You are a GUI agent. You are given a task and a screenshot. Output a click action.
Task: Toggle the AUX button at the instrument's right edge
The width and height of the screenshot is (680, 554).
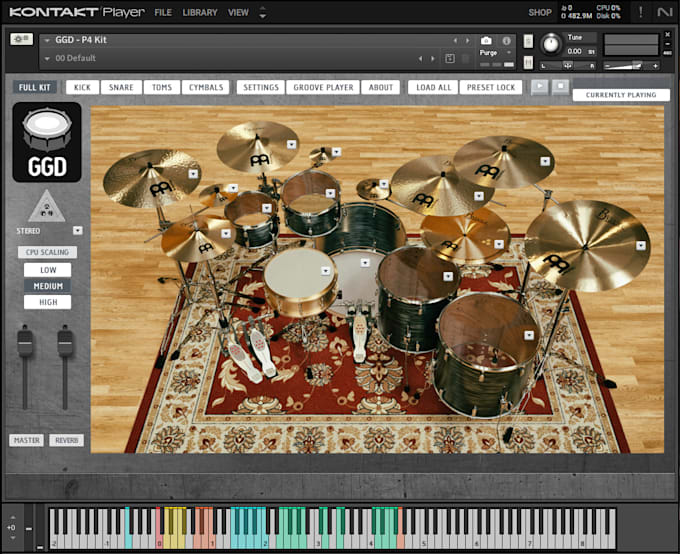667,53
